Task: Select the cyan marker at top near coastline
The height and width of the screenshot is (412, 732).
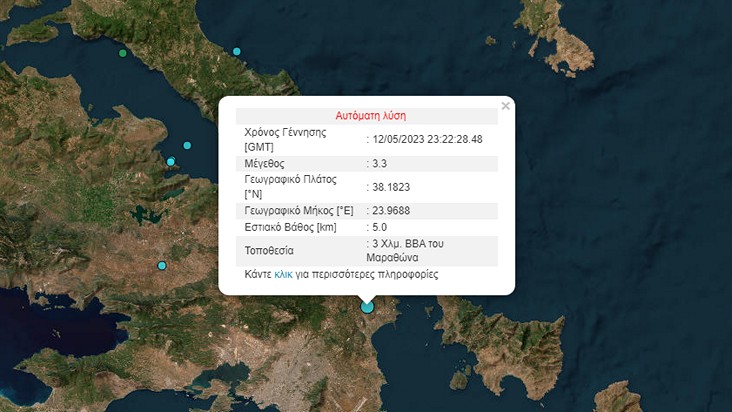Action: point(237,51)
